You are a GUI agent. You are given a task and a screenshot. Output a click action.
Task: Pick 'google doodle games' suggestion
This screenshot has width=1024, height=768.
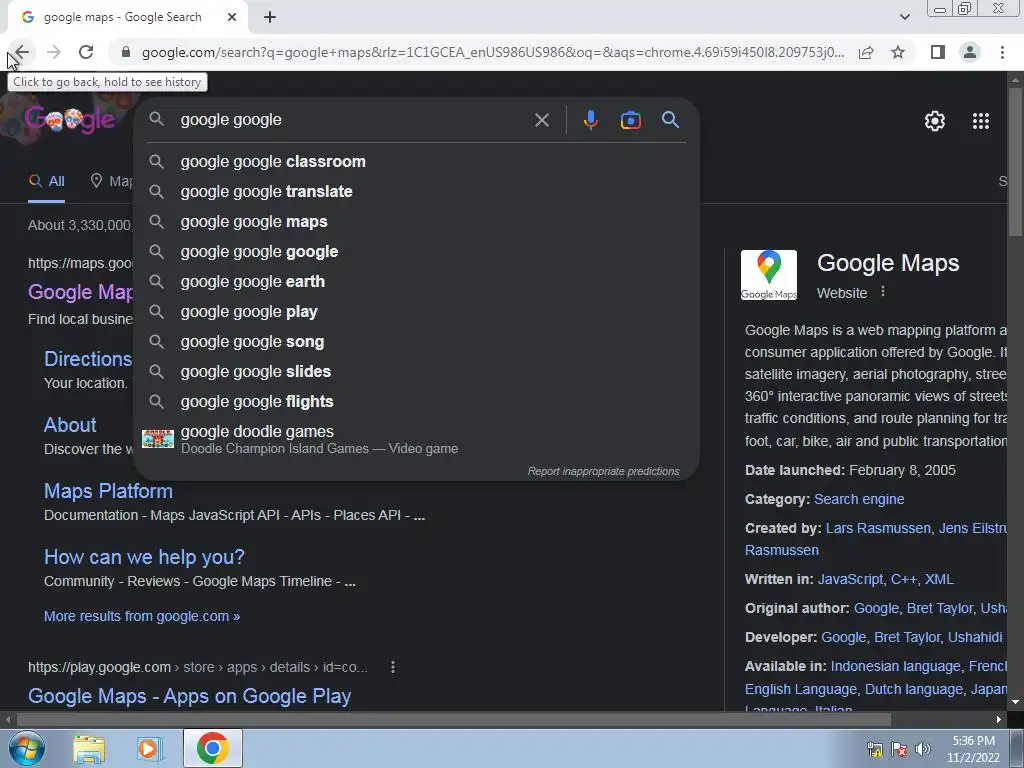[417, 439]
